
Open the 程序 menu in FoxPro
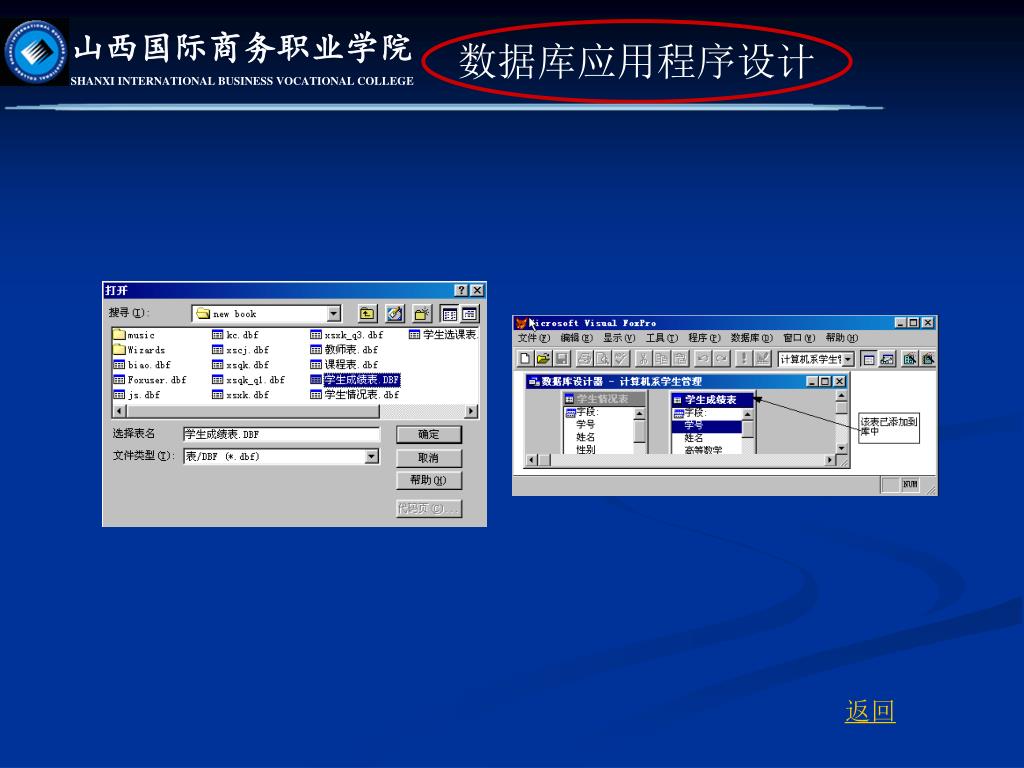tap(704, 338)
